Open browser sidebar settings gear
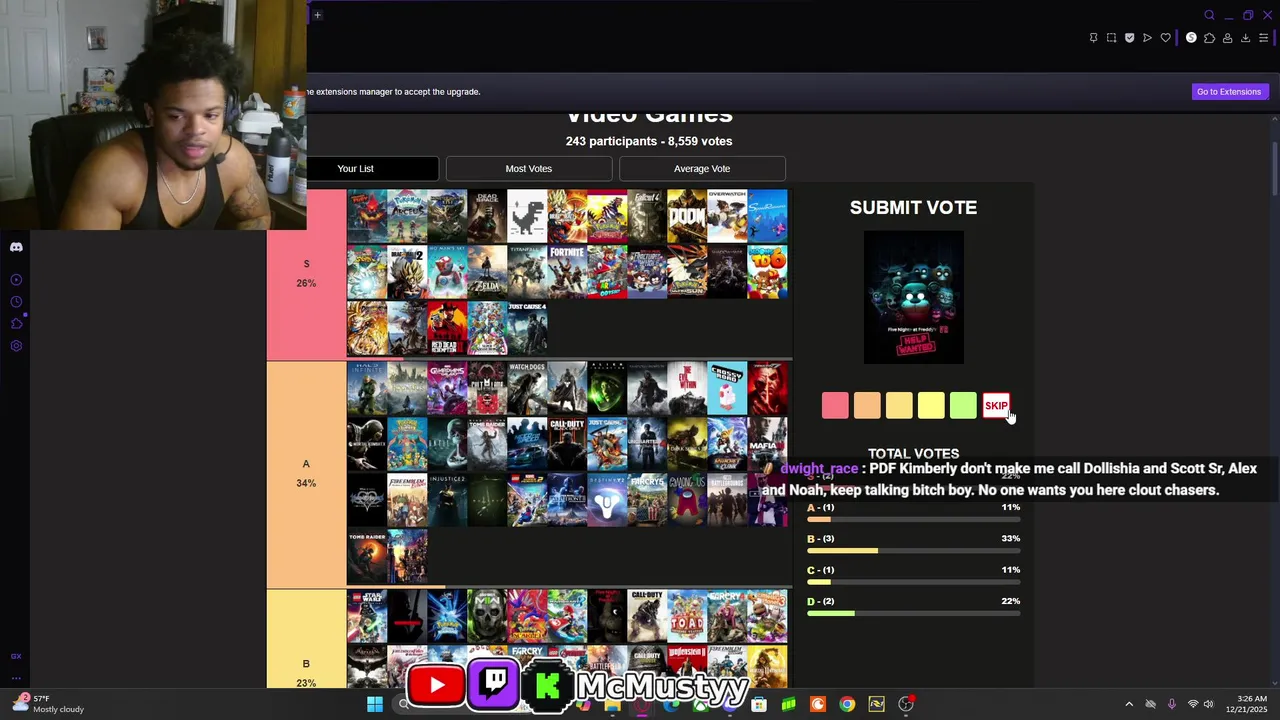Screen dimensions: 1280x720 pyautogui.click(x=16, y=346)
